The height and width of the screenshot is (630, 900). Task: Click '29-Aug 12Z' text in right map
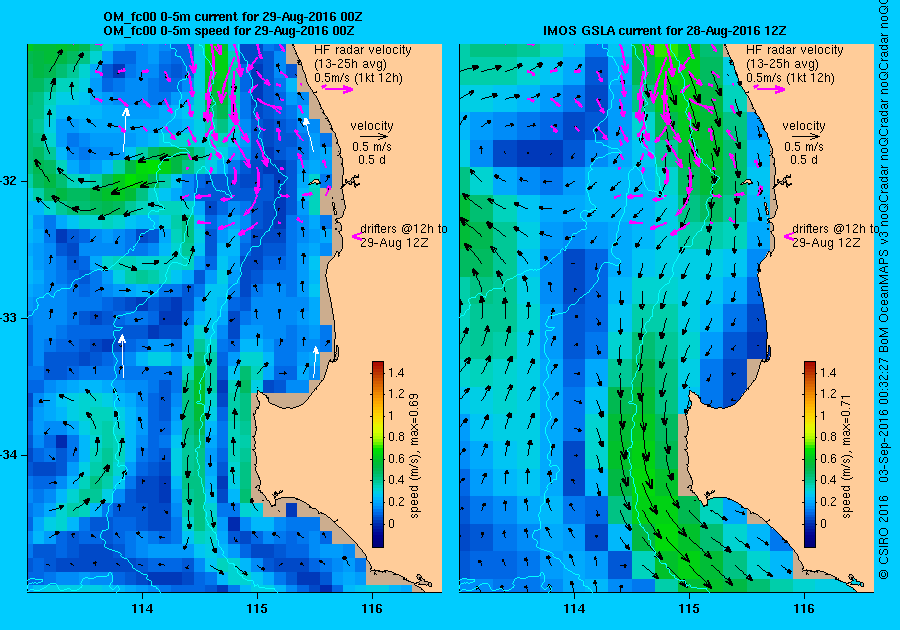click(x=827, y=242)
